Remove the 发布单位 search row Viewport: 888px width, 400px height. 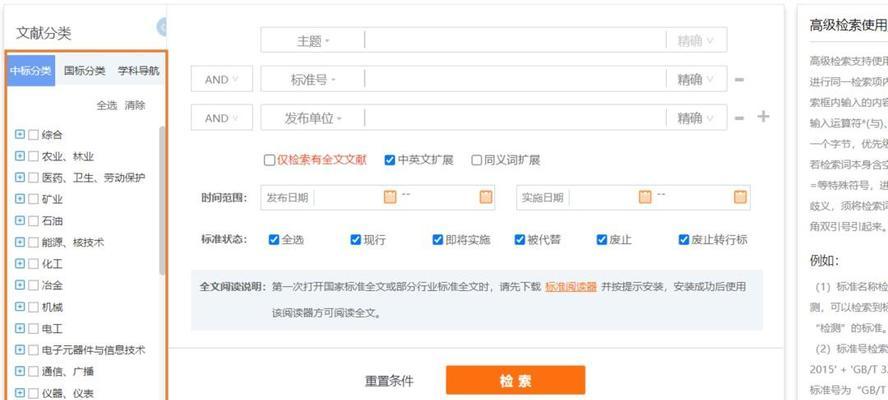tap(739, 118)
